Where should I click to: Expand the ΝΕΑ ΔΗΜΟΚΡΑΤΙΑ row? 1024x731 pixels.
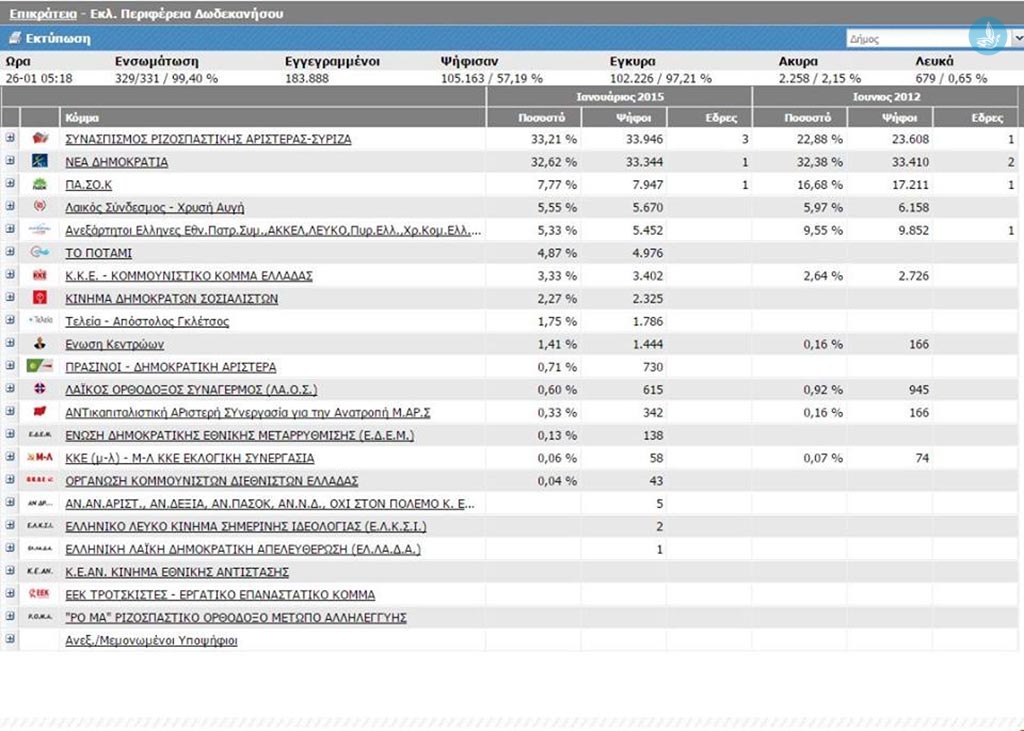10,162
